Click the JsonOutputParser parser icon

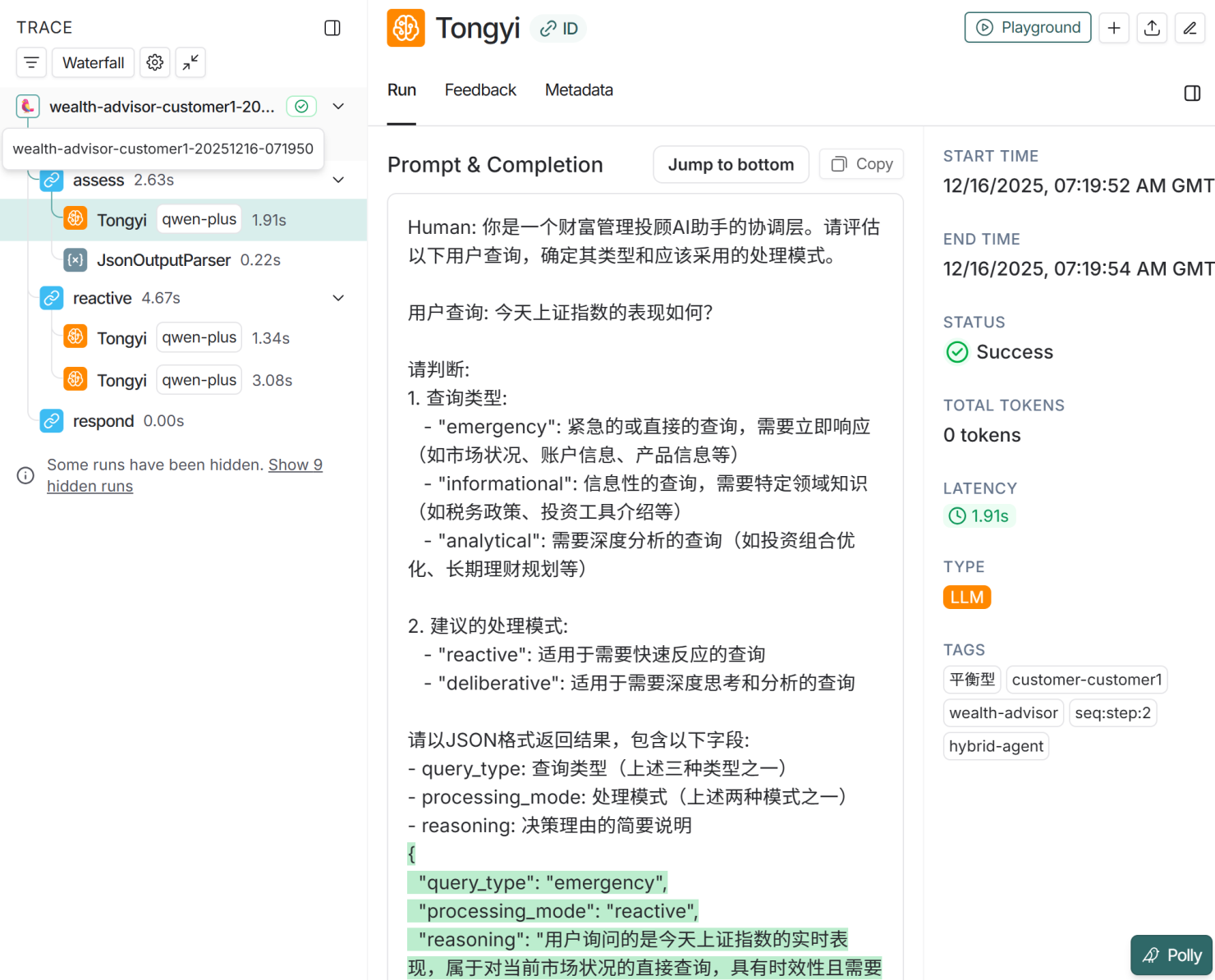pyautogui.click(x=76, y=260)
